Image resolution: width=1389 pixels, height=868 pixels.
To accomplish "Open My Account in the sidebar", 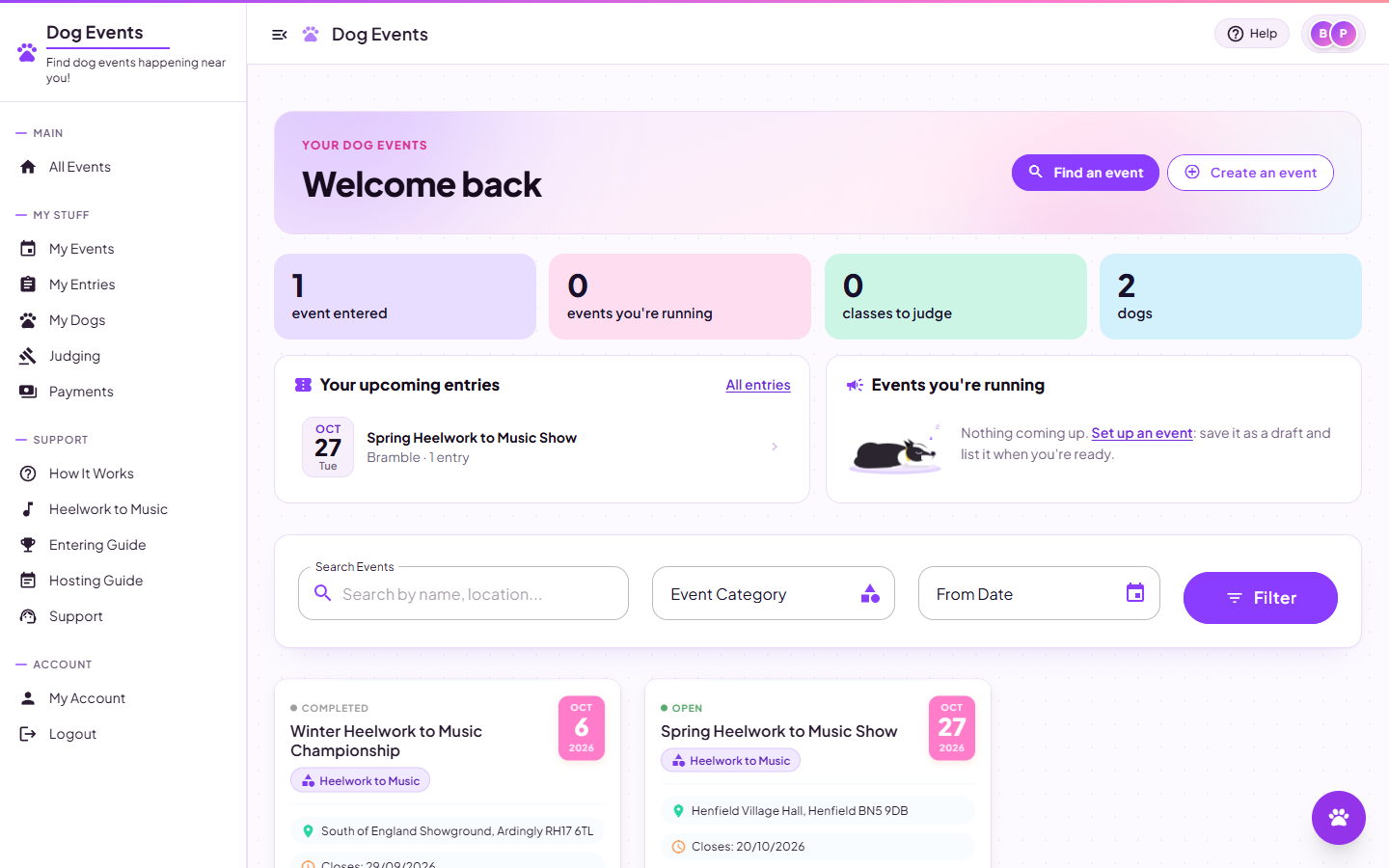I will [x=87, y=698].
